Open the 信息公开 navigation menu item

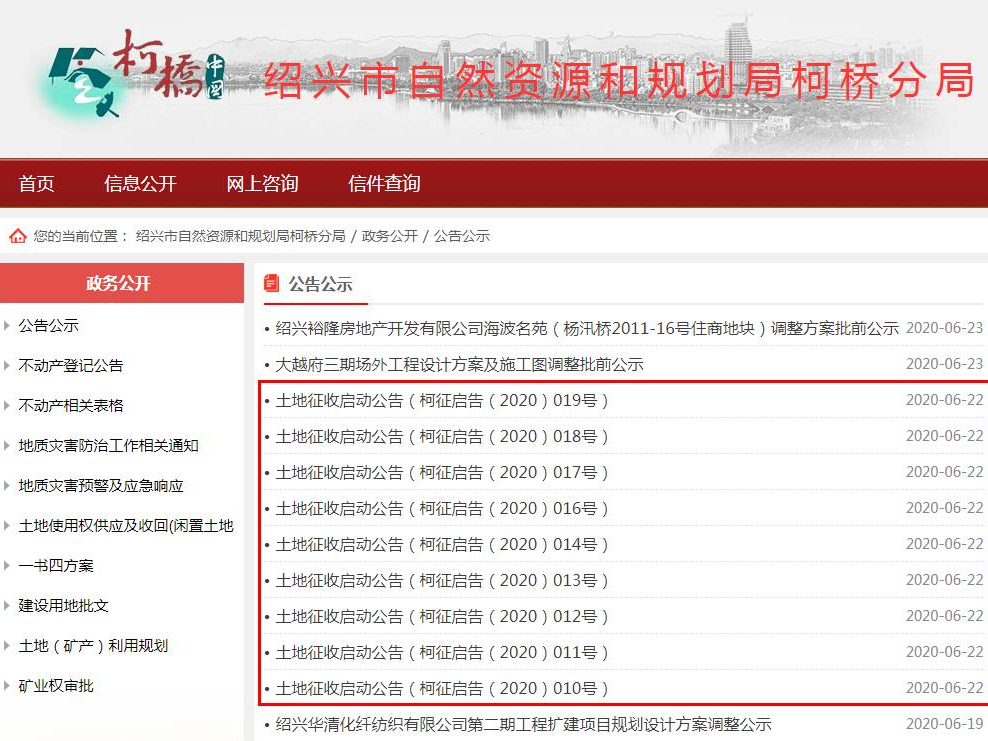click(140, 184)
